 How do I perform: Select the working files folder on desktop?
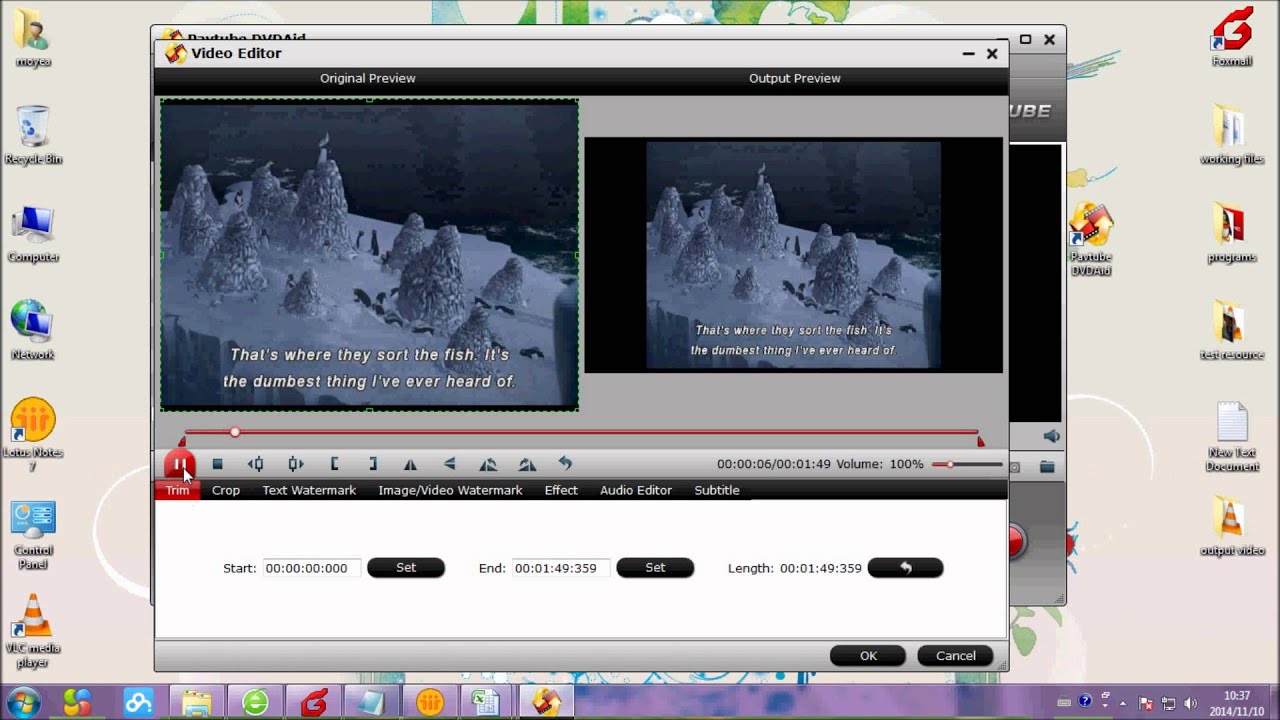(x=1231, y=135)
